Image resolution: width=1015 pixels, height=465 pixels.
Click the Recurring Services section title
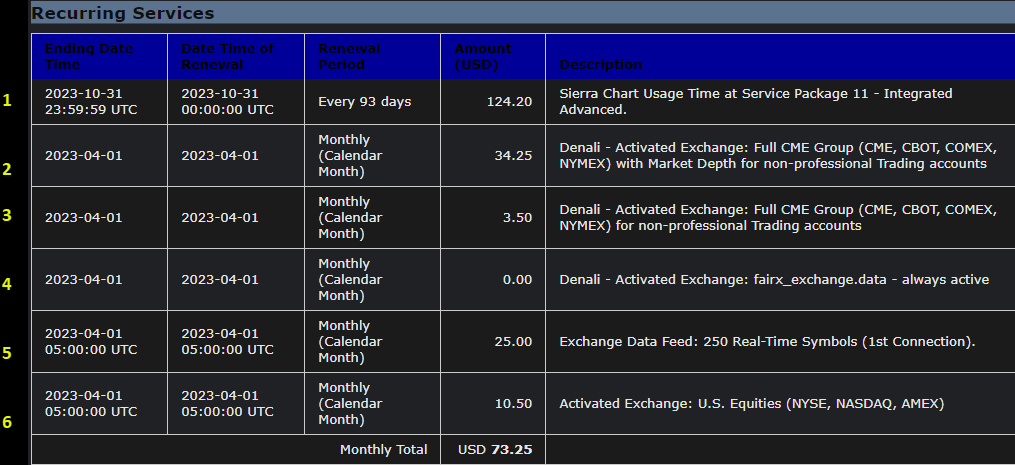click(x=123, y=13)
